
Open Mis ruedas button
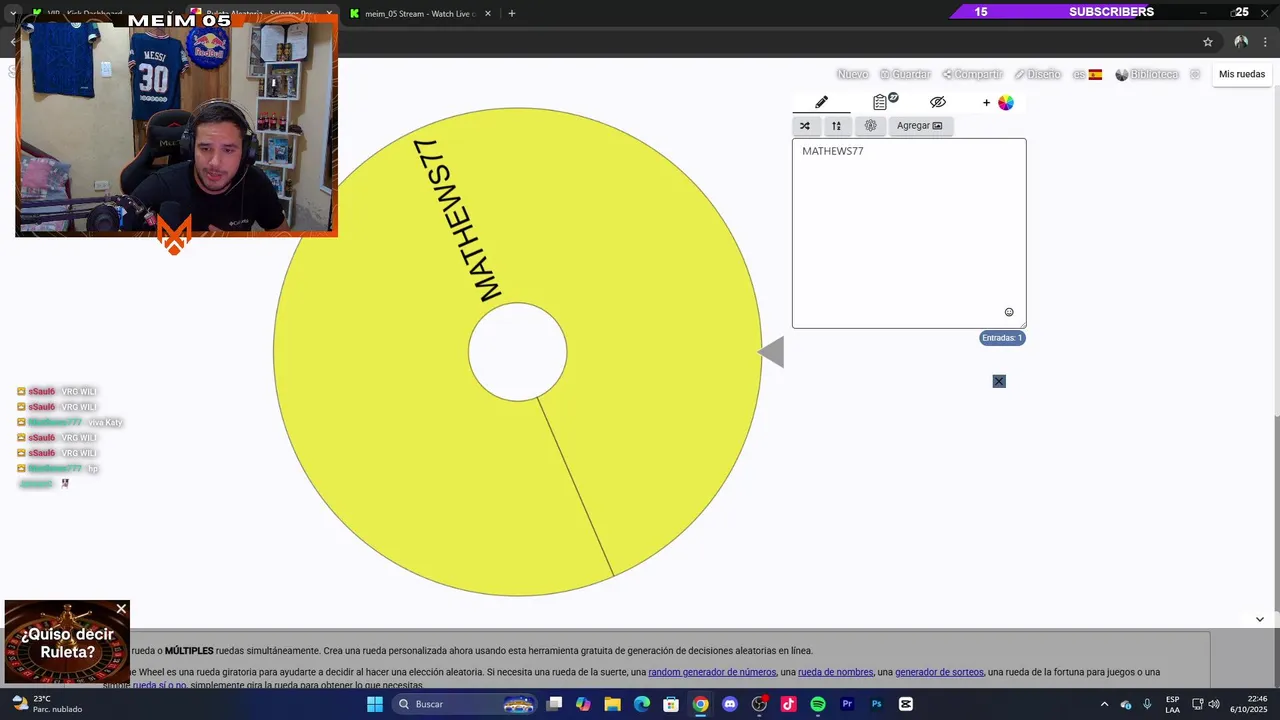(x=1242, y=74)
